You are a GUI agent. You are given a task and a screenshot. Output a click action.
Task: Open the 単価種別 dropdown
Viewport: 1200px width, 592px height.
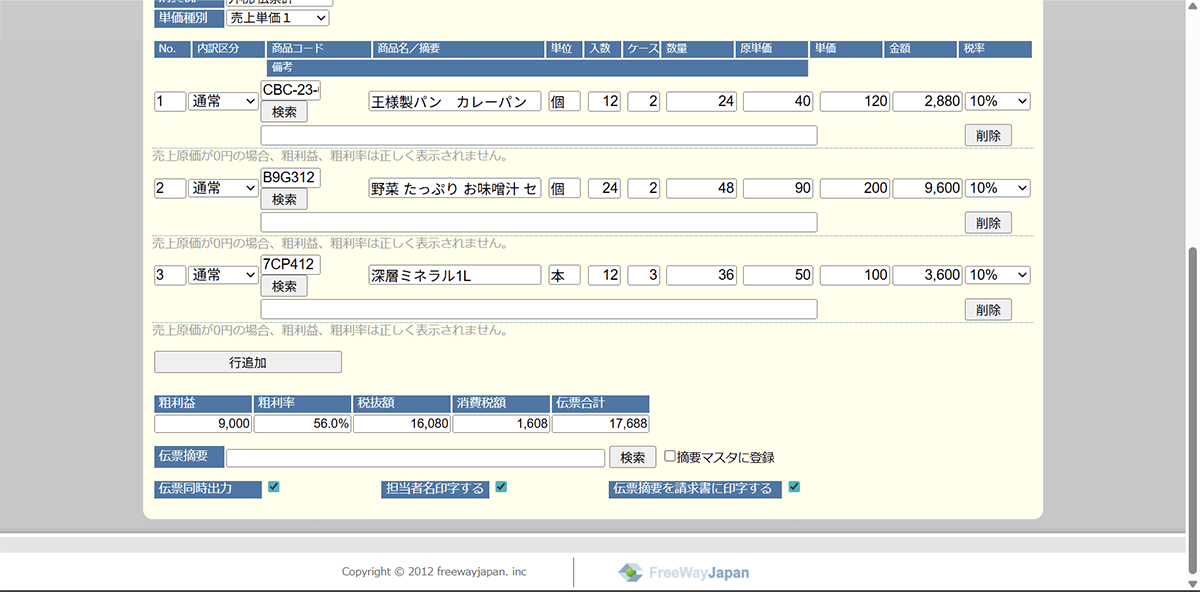[277, 18]
